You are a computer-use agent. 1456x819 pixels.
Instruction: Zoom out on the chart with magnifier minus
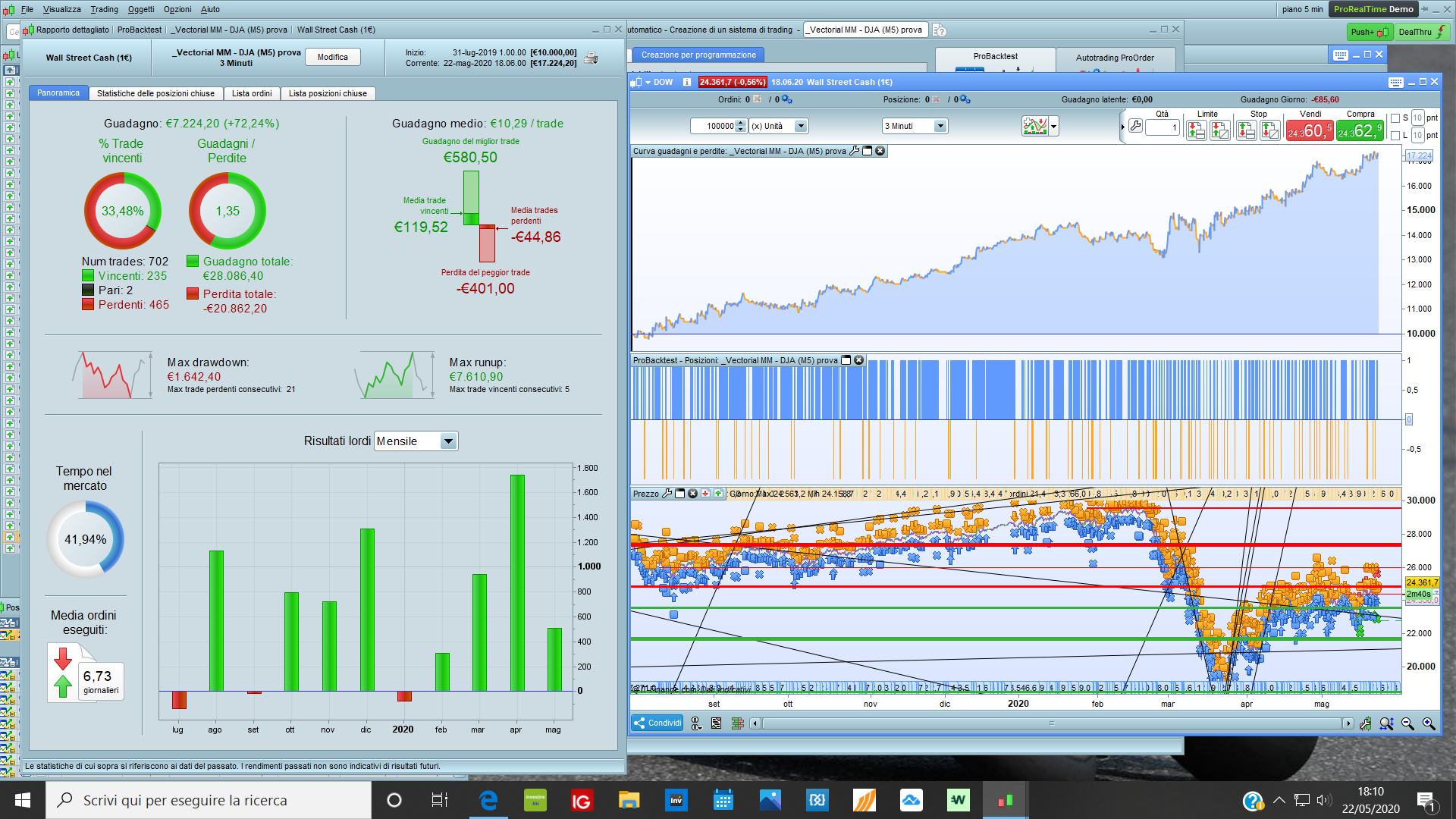pyautogui.click(x=1407, y=724)
